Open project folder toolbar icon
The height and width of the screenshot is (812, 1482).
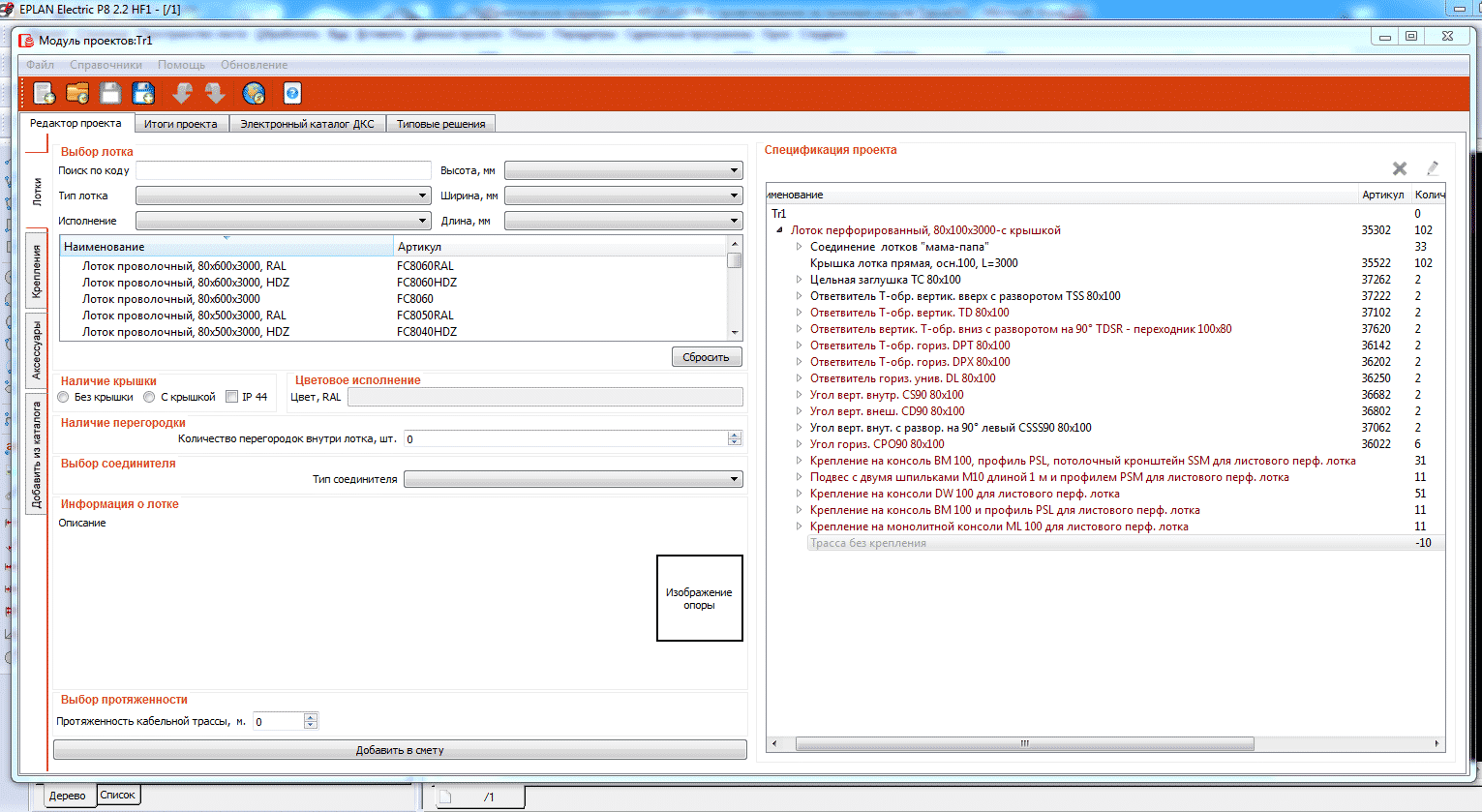tap(77, 93)
